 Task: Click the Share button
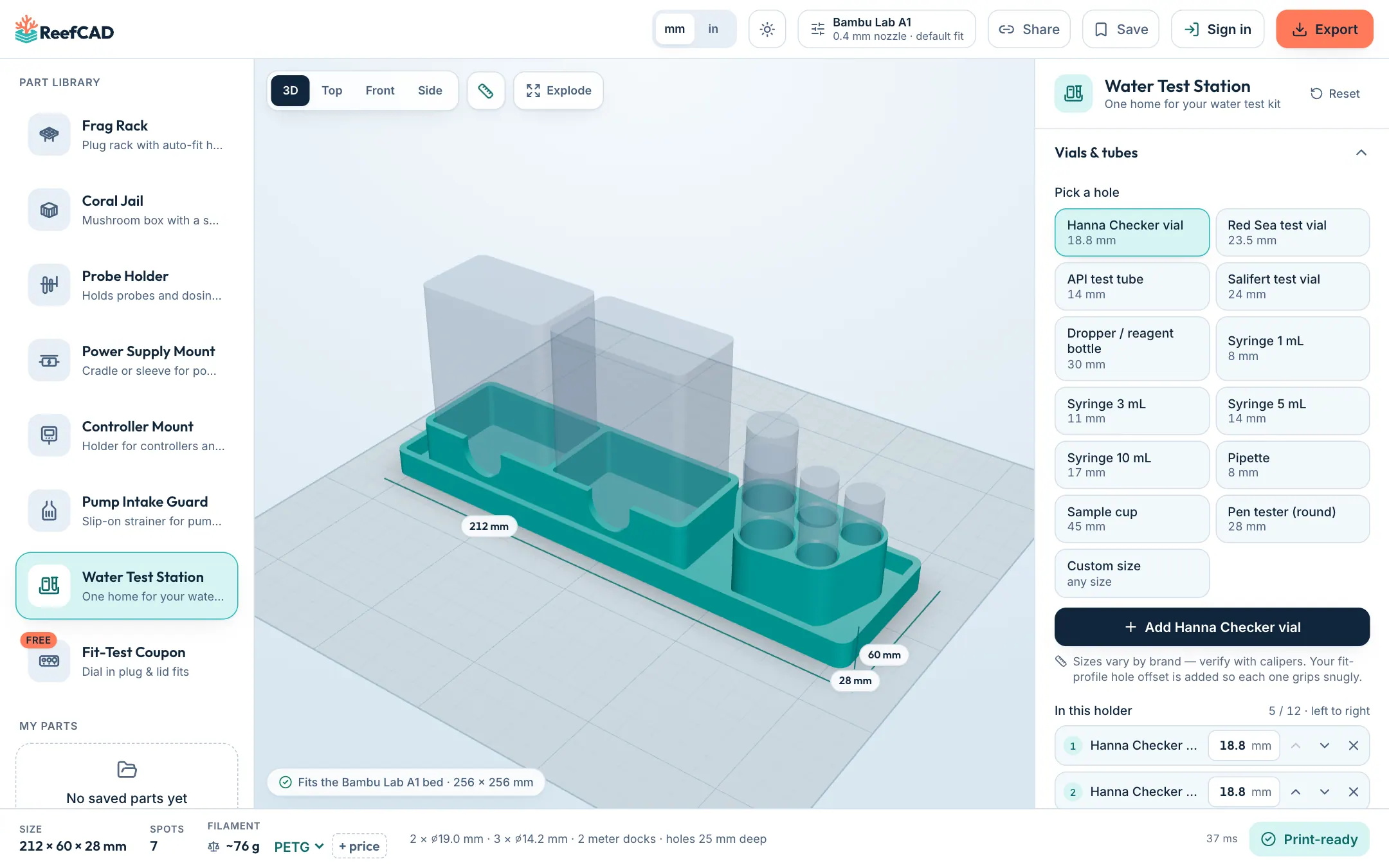(x=1029, y=29)
